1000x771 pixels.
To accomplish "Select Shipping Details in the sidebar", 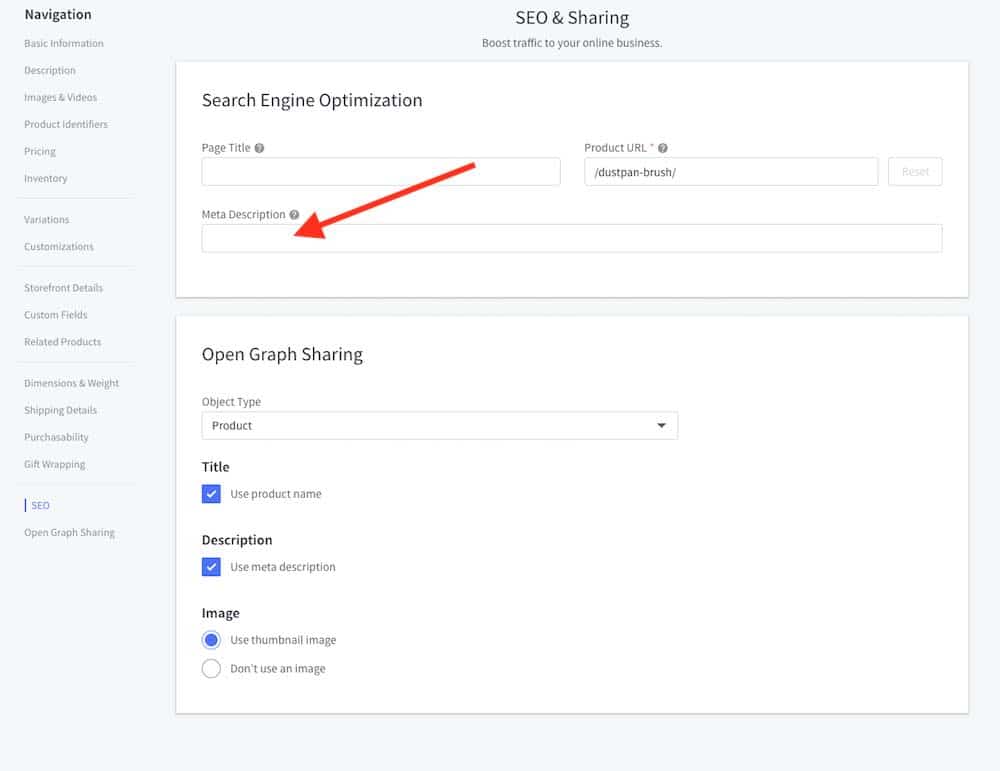I will tap(60, 411).
